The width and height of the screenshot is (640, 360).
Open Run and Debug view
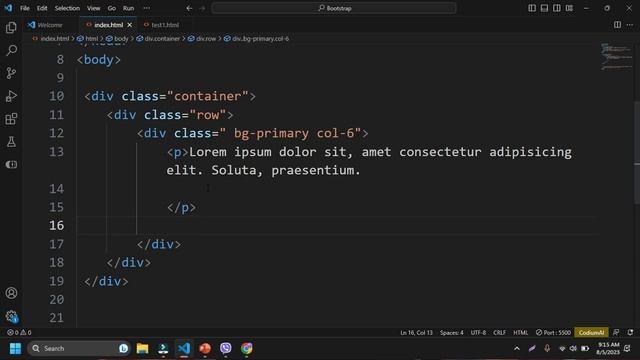coord(11,96)
